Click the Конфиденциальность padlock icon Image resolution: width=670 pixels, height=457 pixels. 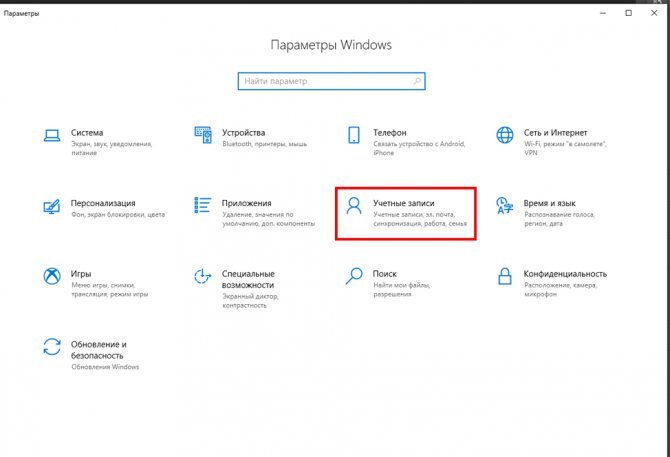[505, 276]
